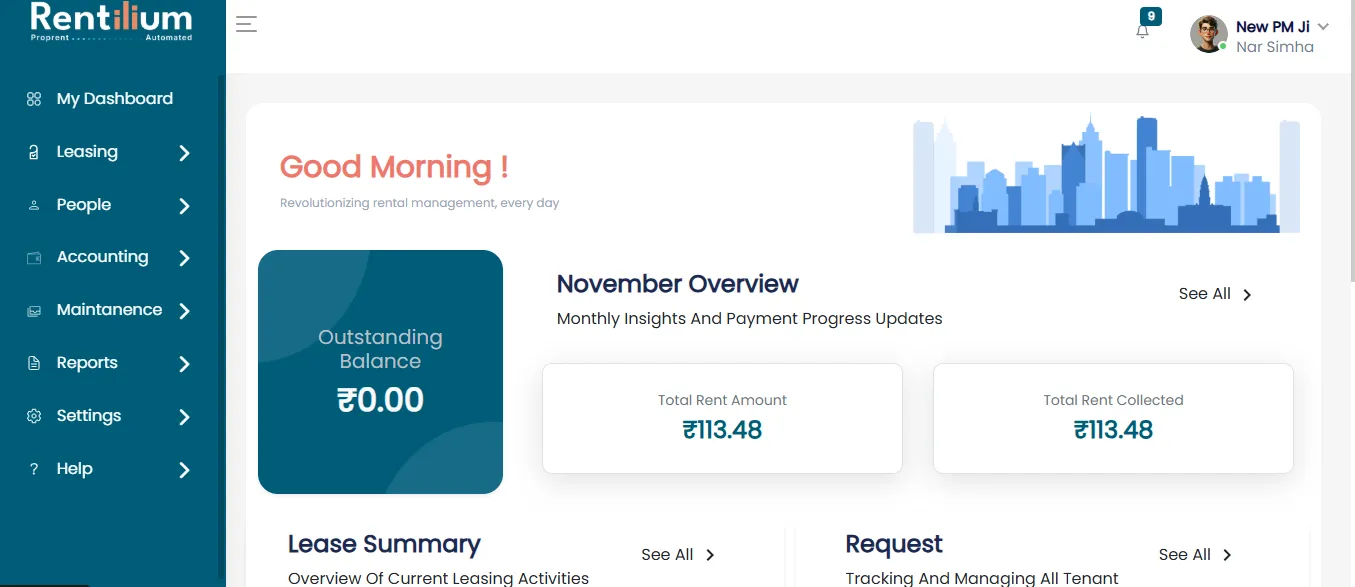Click the Outstanding Balance card

click(380, 372)
